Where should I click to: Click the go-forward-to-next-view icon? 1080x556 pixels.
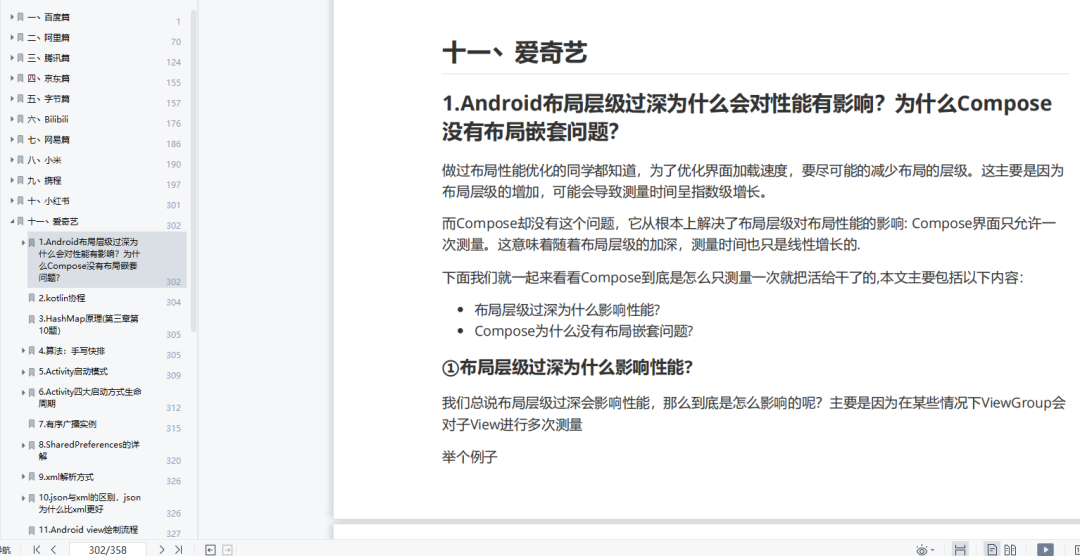pos(227,549)
